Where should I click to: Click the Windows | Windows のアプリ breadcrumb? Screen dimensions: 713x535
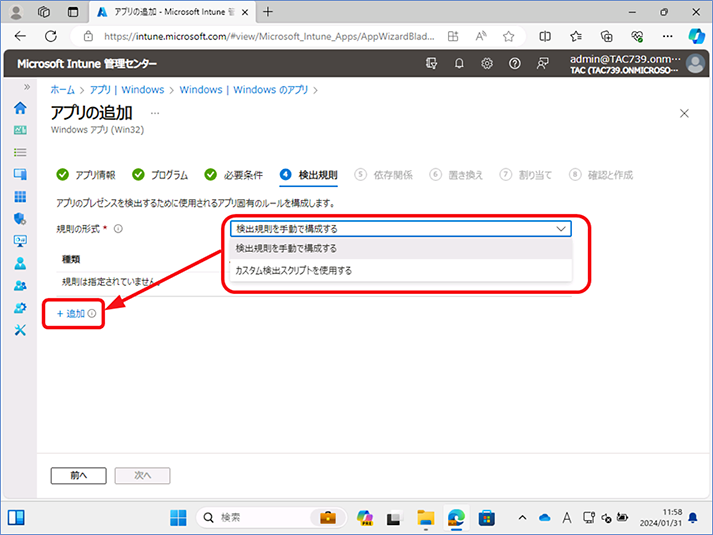pos(244,90)
